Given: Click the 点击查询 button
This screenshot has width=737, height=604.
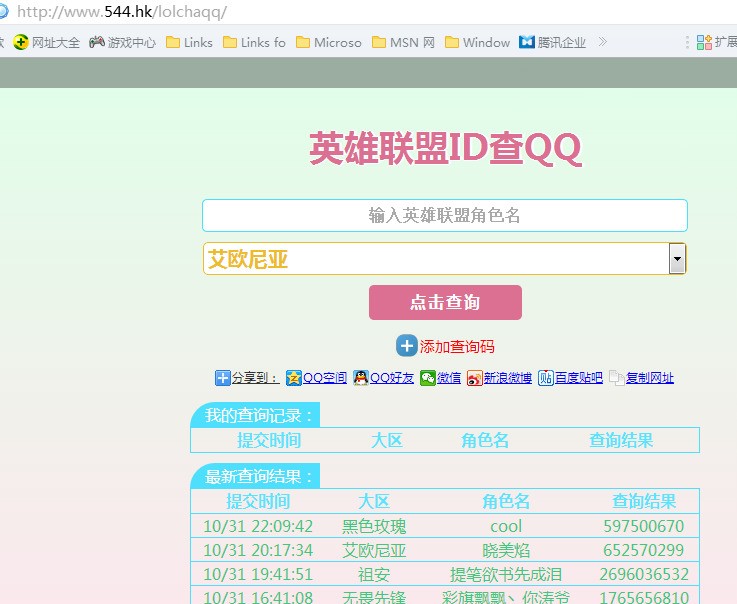Looking at the screenshot, I should click(x=445, y=302).
